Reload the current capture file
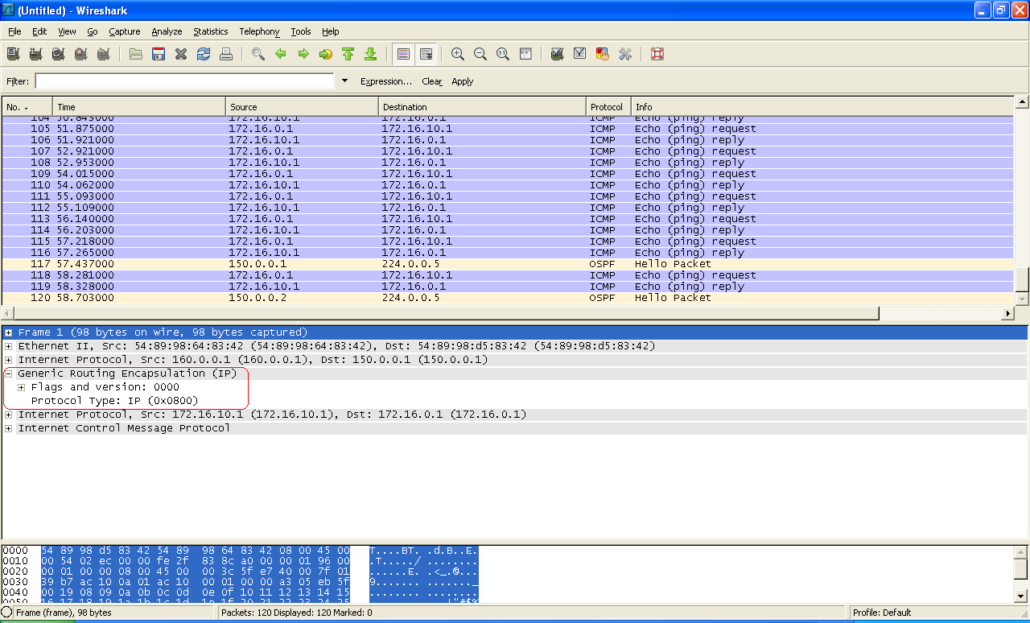This screenshot has width=1030, height=623. coord(203,53)
